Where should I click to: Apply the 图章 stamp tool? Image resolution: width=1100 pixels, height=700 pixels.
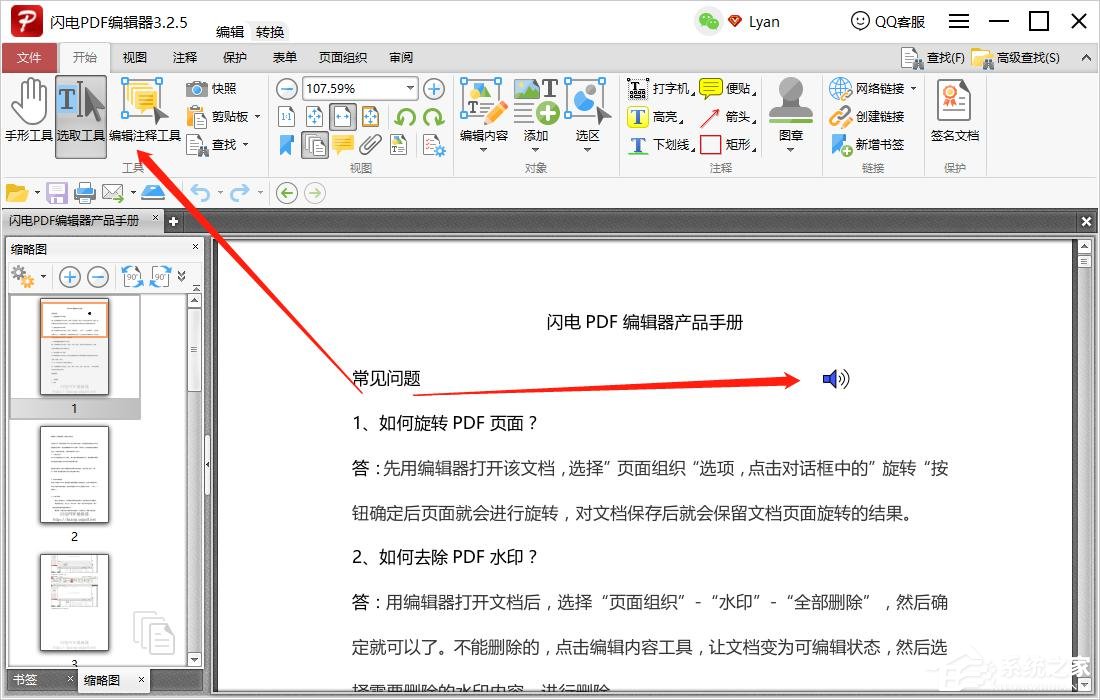point(790,110)
